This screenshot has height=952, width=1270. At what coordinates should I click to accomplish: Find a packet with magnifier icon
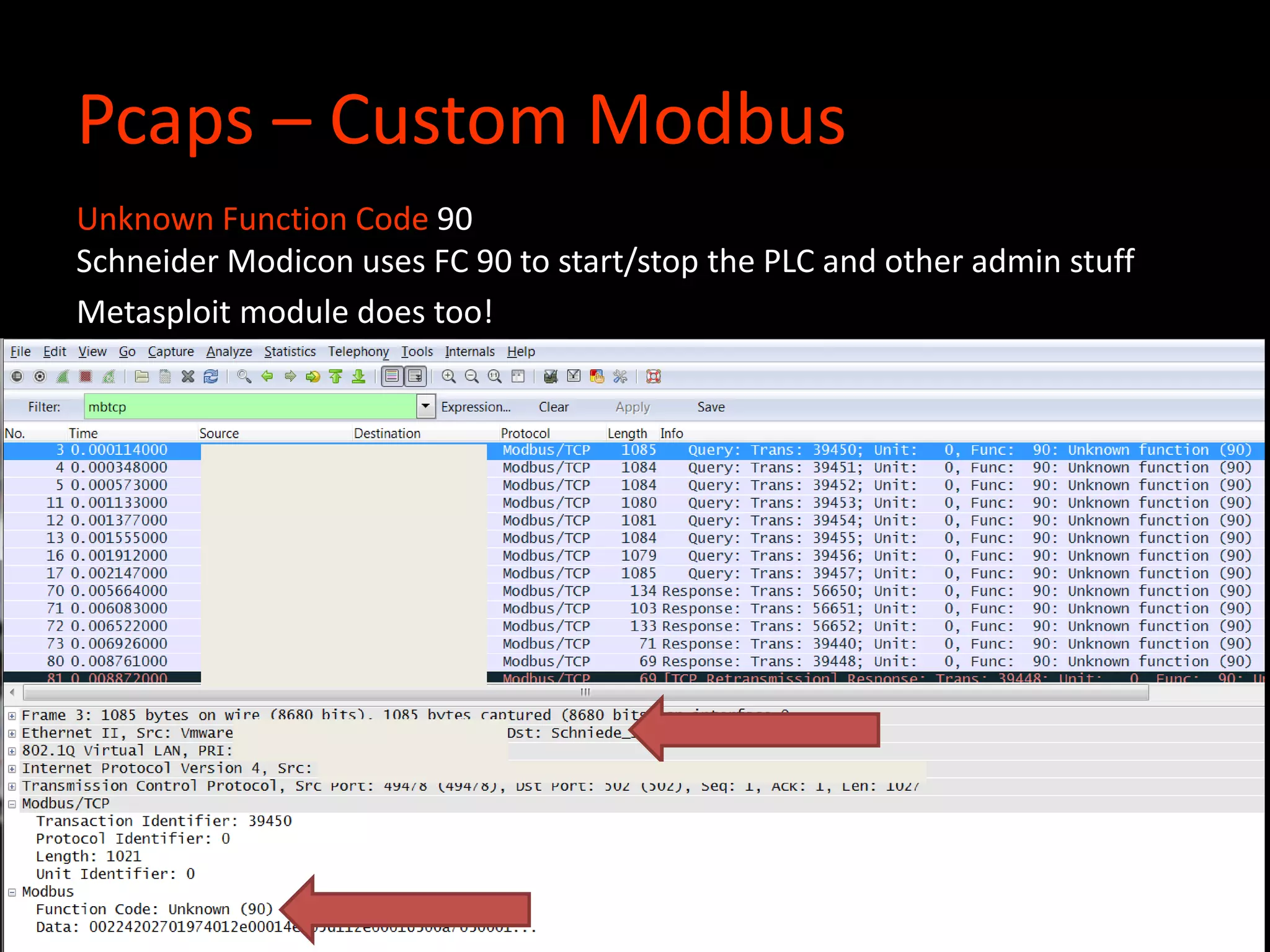[244, 376]
